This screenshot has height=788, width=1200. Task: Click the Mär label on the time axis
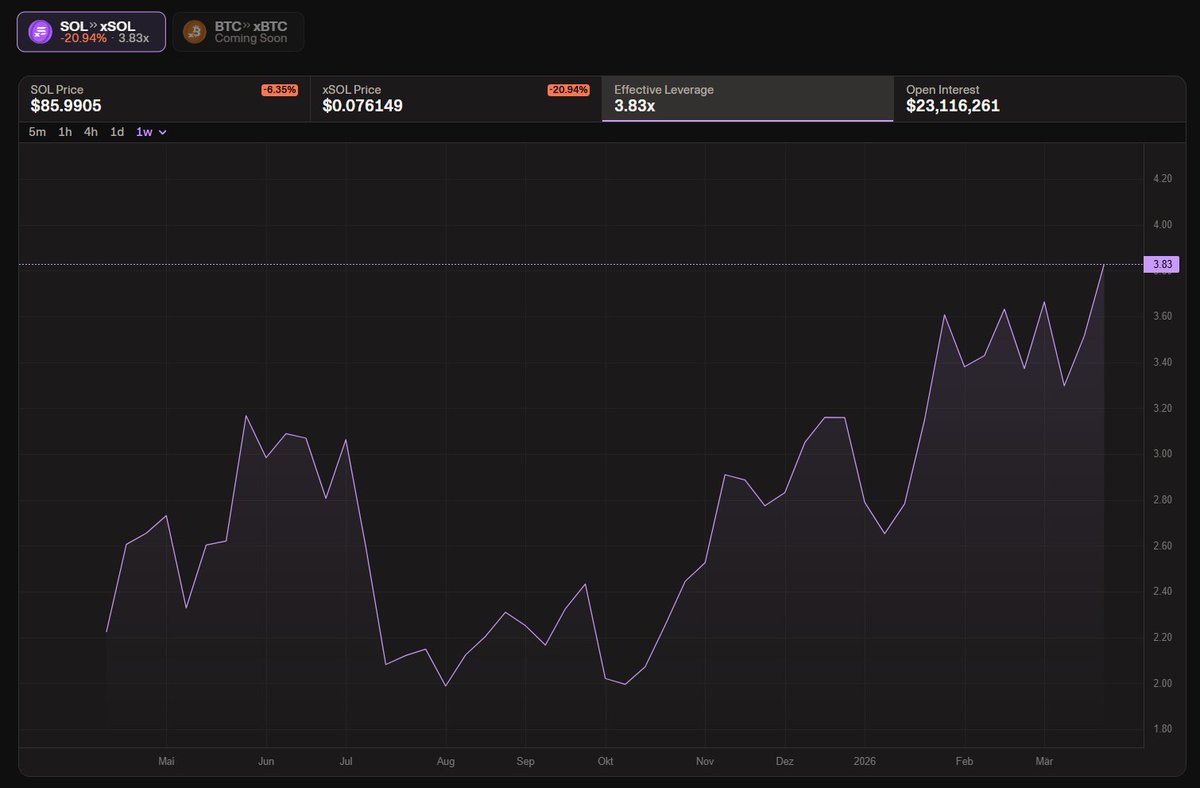pos(1045,761)
